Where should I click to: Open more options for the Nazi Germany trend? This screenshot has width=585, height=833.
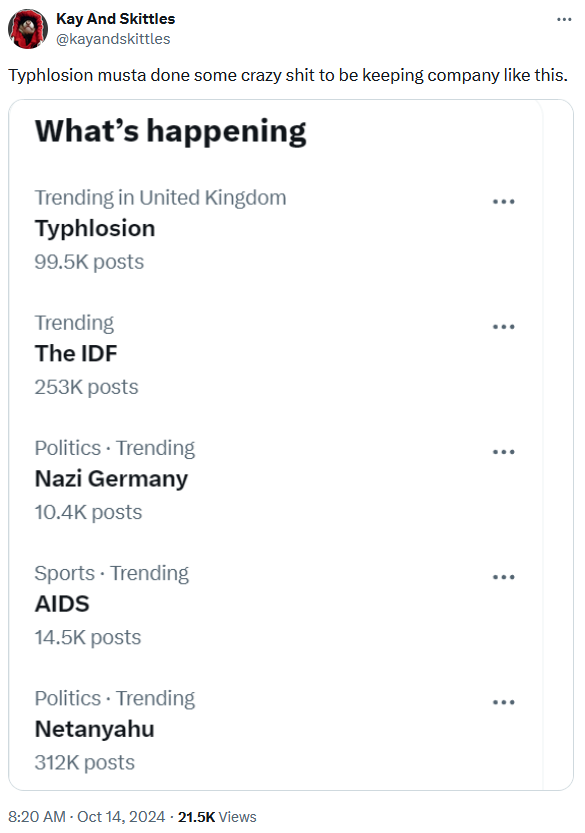click(x=505, y=451)
